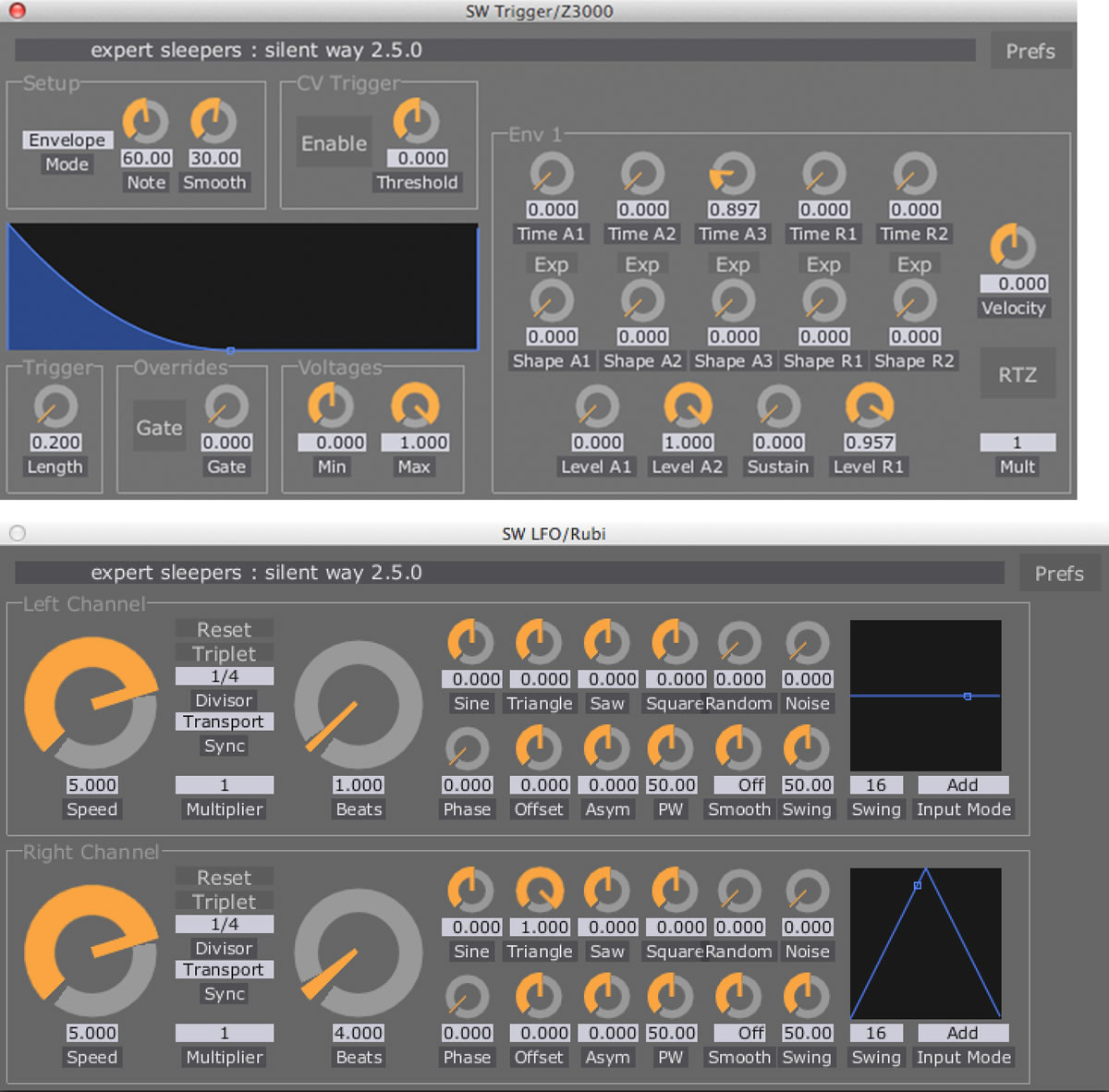Image resolution: width=1109 pixels, height=1092 pixels.
Task: Open the Mult value selector
Action: (1018, 443)
